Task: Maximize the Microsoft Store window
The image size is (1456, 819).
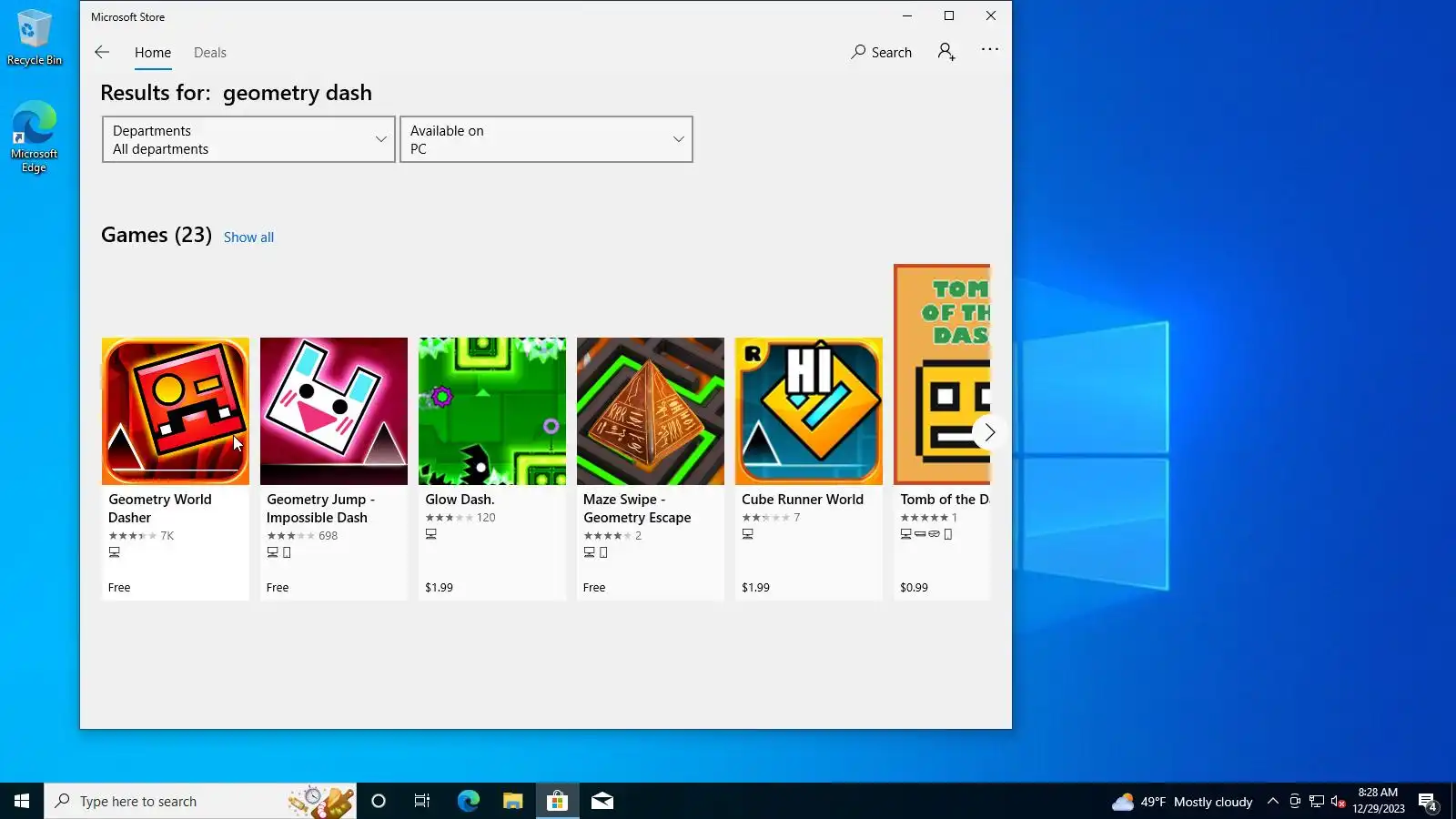Action: pos(949,15)
